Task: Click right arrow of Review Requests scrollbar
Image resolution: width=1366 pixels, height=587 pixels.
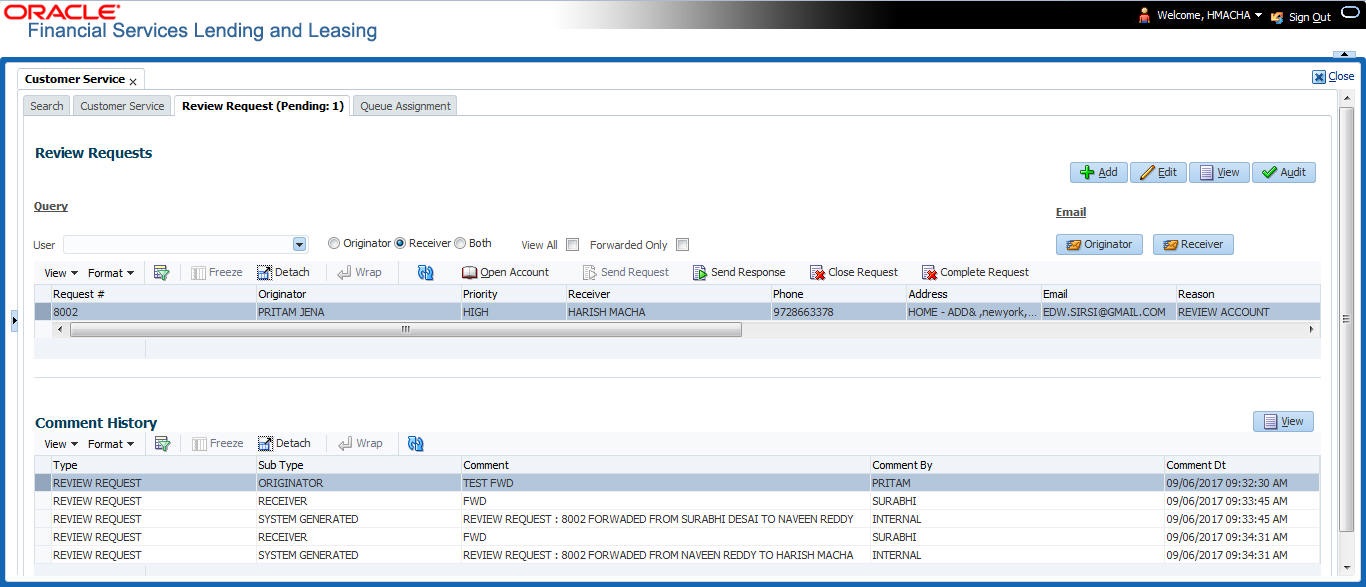Action: 1312,329
